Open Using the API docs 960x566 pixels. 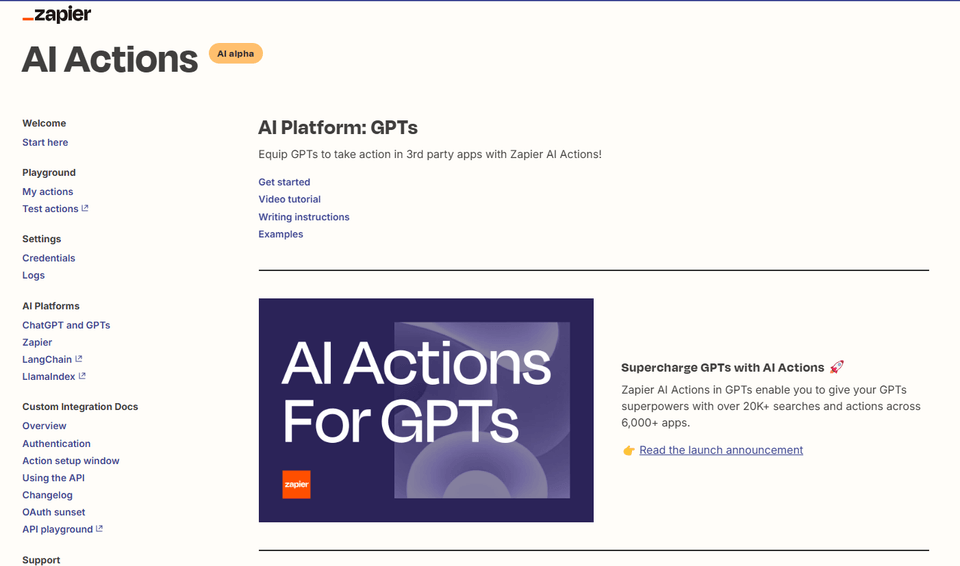[x=53, y=478]
